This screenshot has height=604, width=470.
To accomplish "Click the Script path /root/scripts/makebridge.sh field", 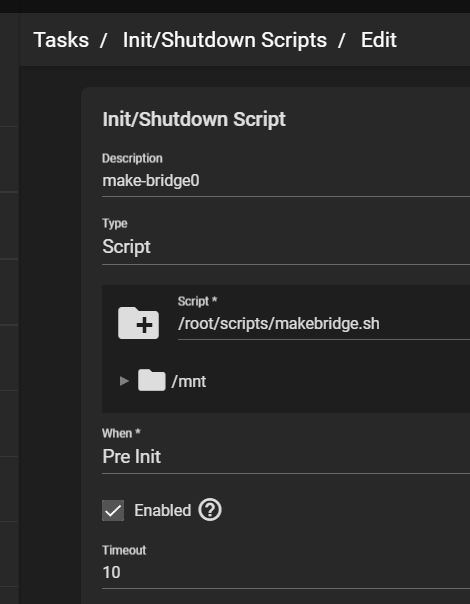I will (324, 324).
